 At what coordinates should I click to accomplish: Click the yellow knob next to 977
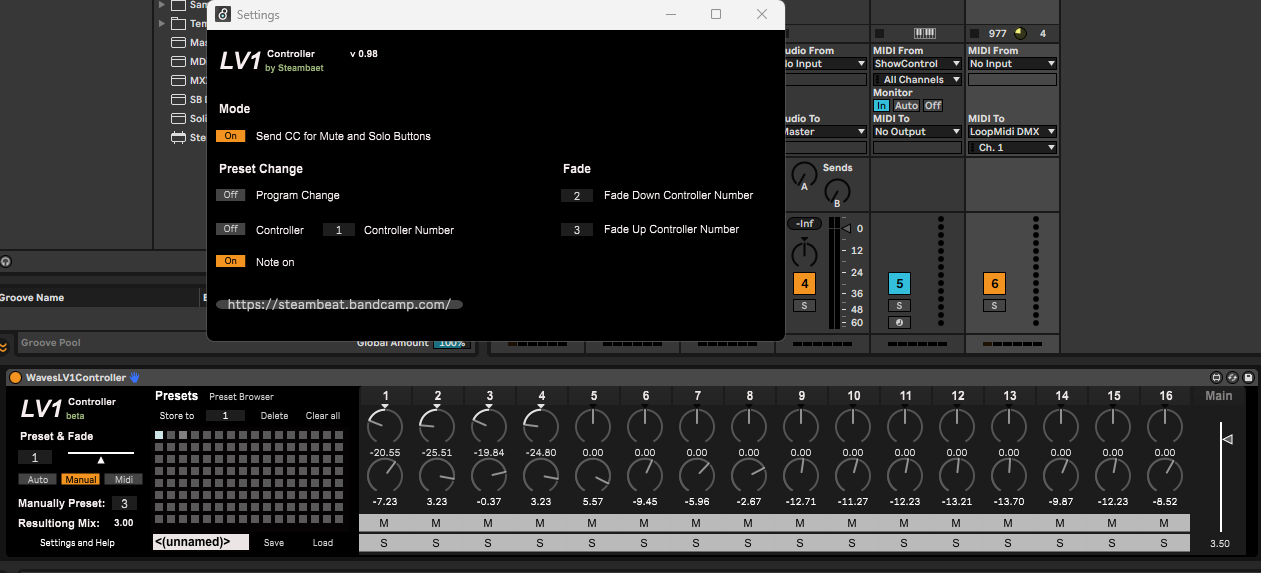[1020, 33]
